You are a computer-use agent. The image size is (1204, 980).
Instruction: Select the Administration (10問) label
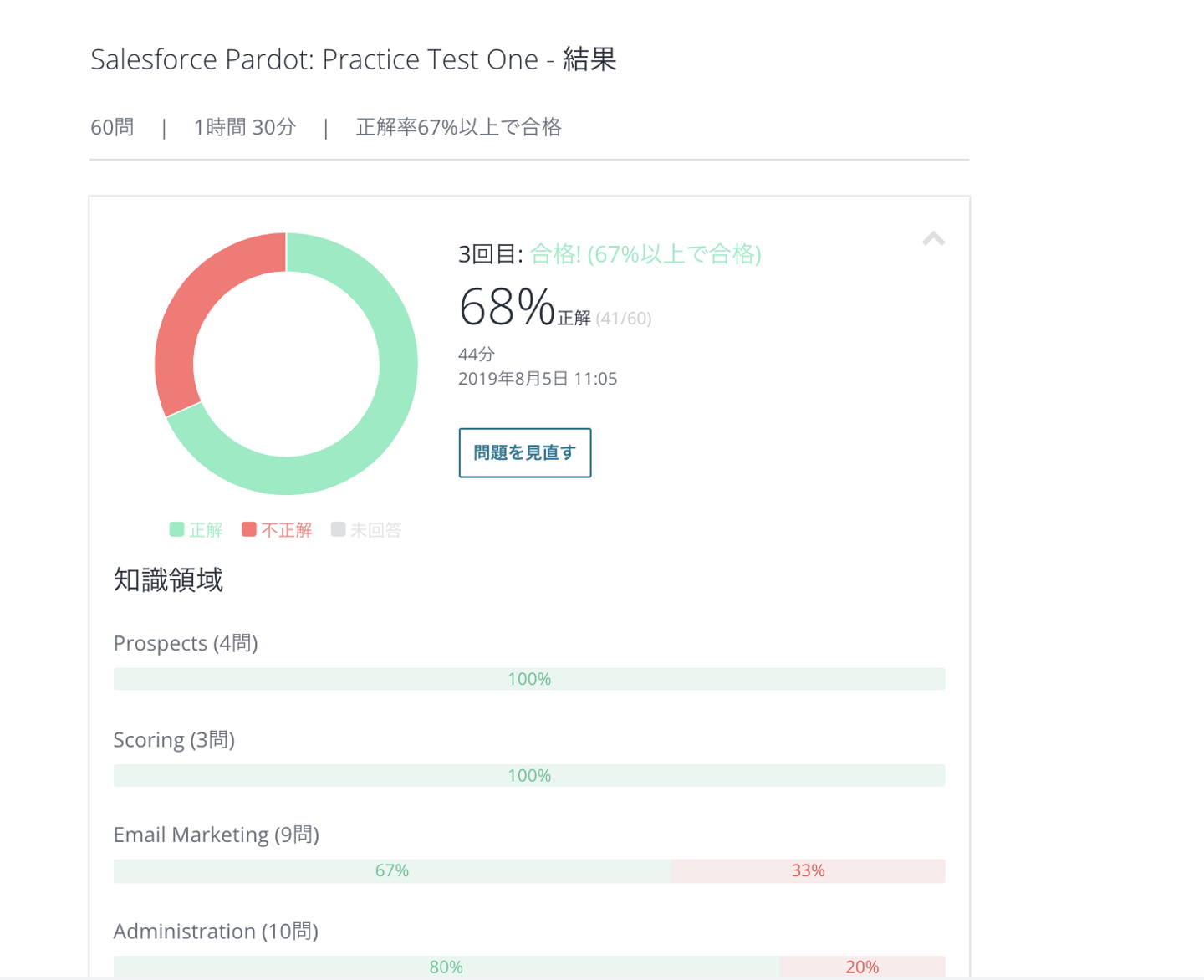click(216, 931)
